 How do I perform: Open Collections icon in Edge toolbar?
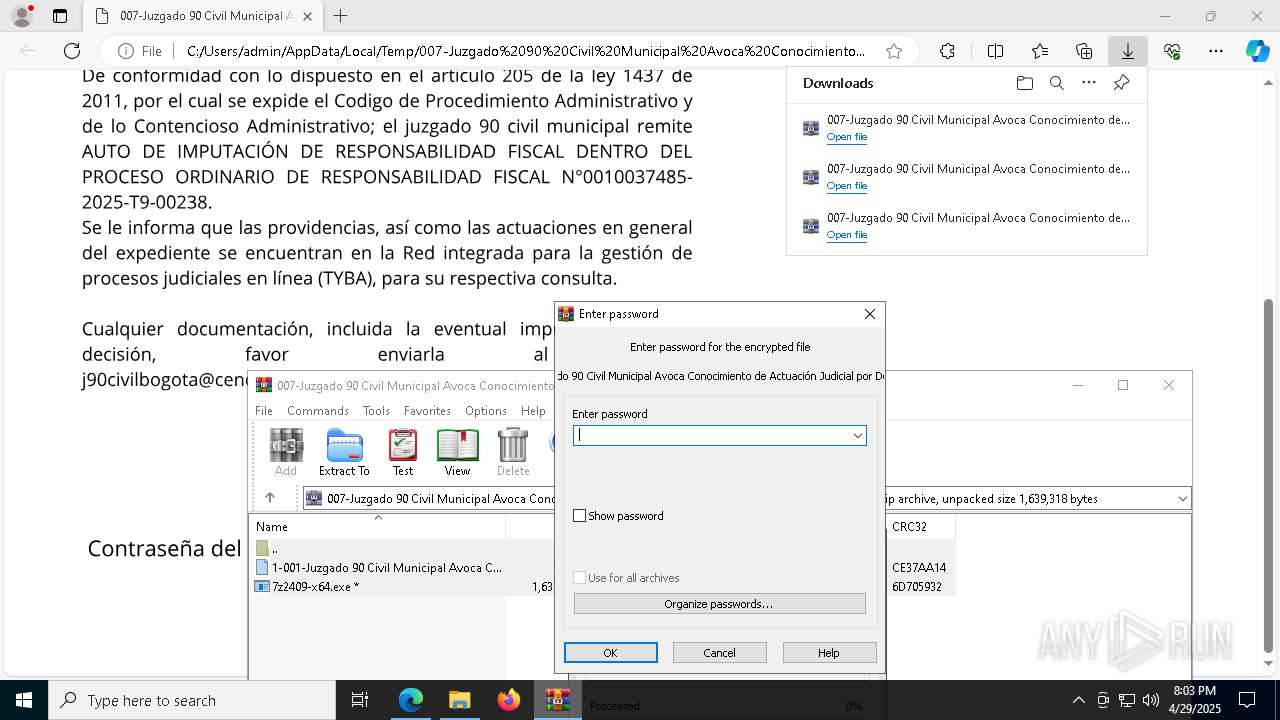pyautogui.click(x=1084, y=51)
